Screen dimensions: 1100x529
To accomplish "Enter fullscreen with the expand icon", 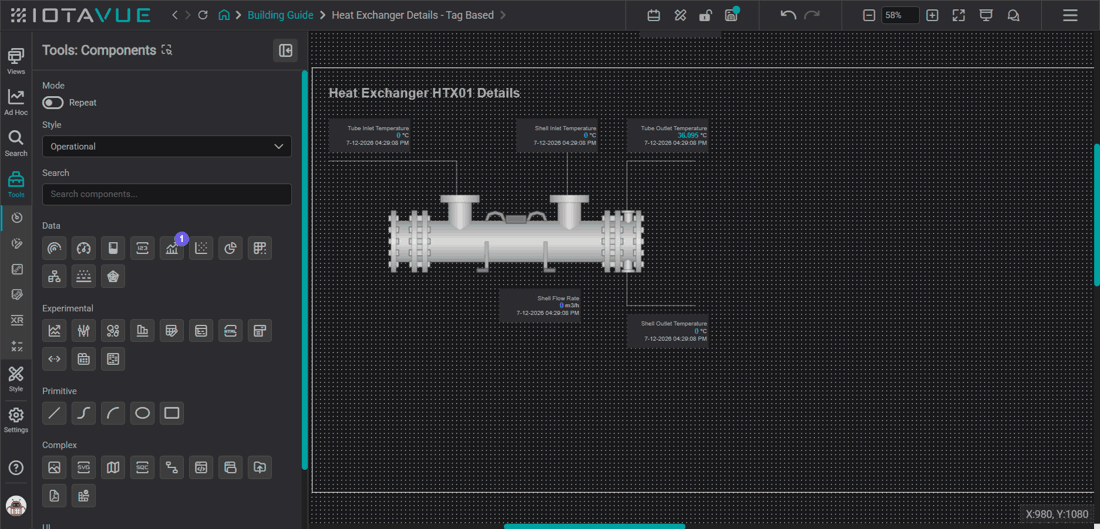I will (x=959, y=15).
